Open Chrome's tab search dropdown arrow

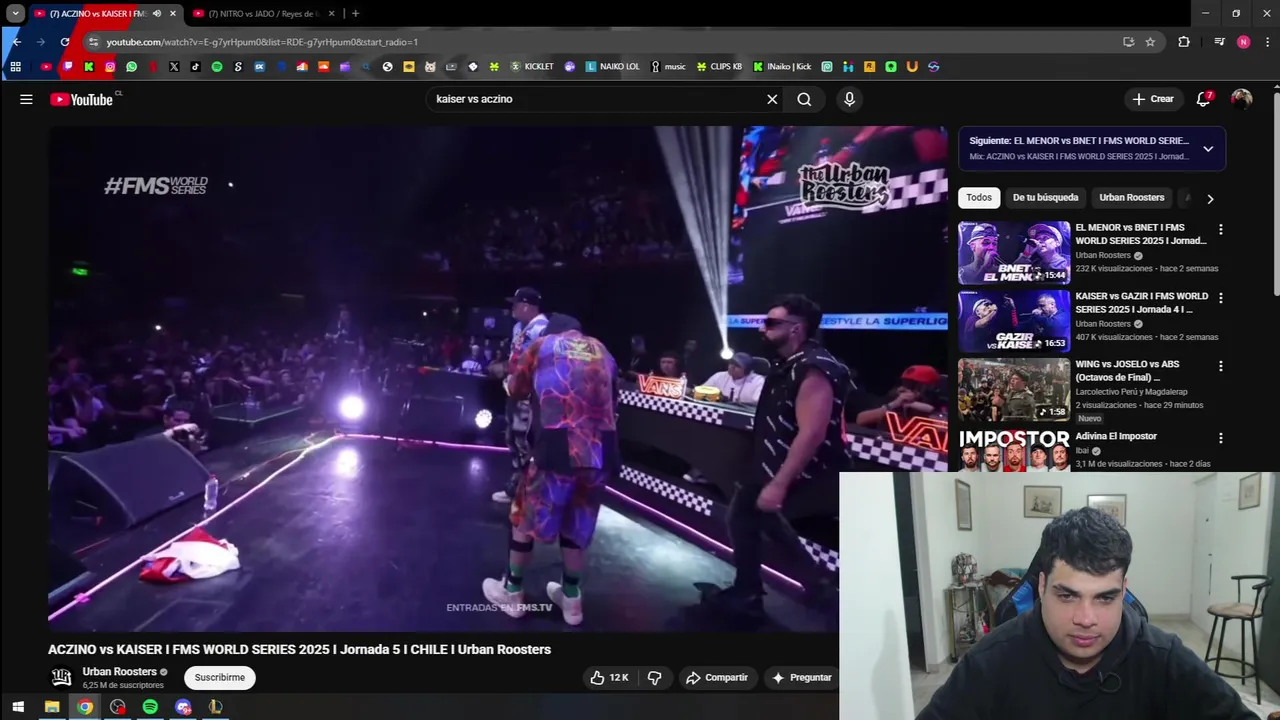15,14
